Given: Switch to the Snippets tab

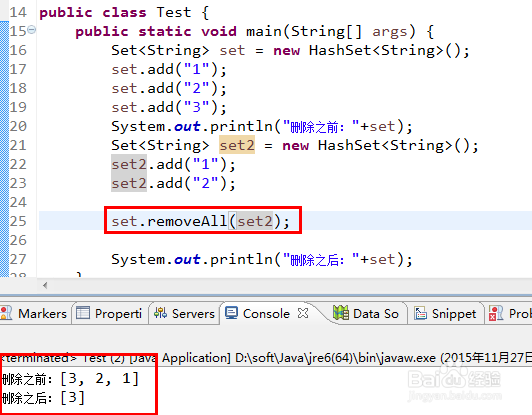Looking at the screenshot, I should point(445,313).
